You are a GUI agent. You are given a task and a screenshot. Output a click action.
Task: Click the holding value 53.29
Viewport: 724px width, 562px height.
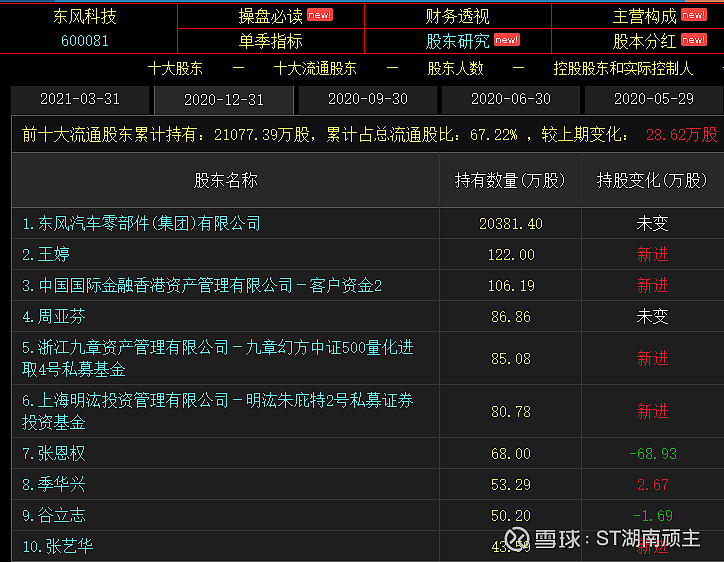[x=511, y=485]
